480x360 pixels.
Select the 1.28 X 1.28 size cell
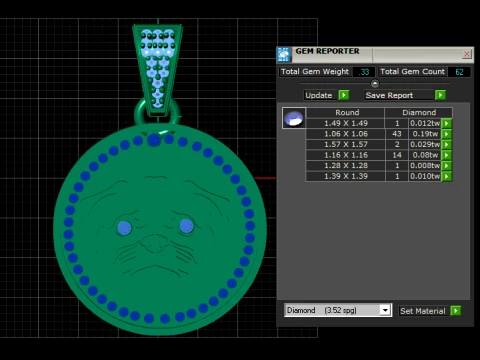[346, 166]
